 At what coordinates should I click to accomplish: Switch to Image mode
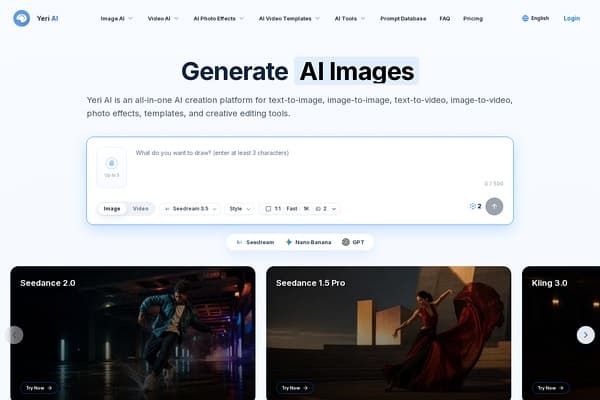[x=112, y=209]
